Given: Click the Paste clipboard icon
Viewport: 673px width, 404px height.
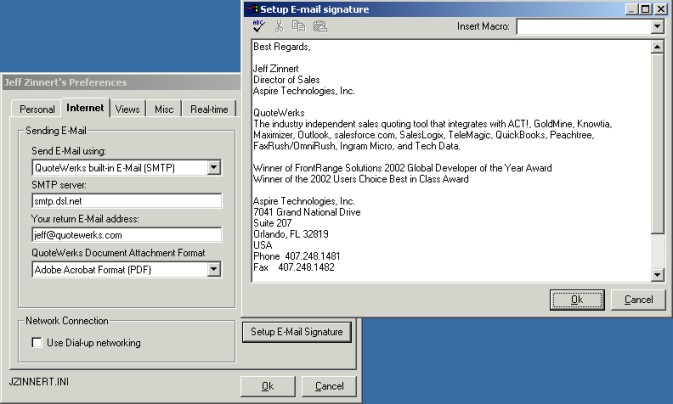Looking at the screenshot, I should pos(319,27).
